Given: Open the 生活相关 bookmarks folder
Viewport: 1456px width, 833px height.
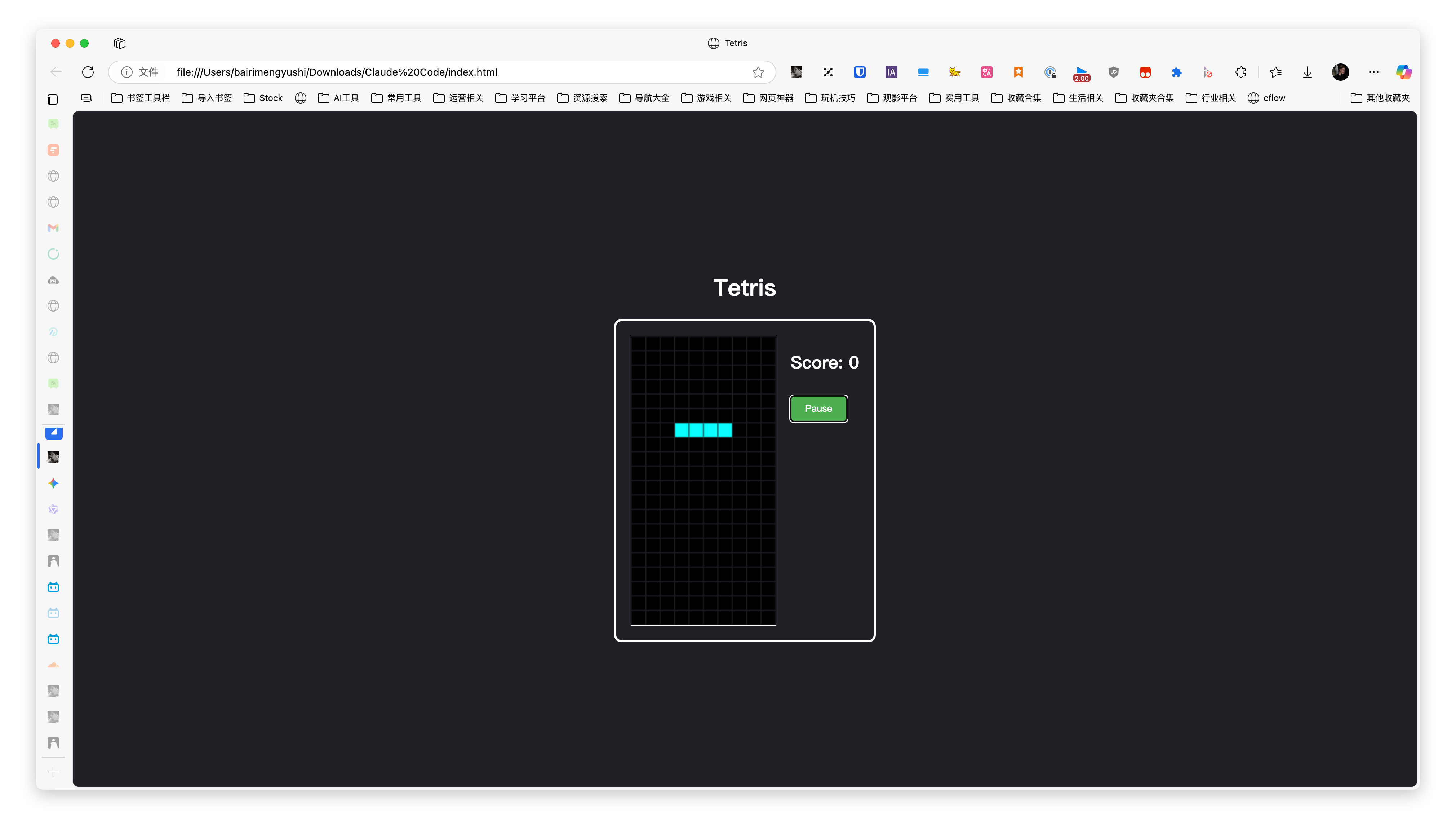Looking at the screenshot, I should tap(1079, 98).
